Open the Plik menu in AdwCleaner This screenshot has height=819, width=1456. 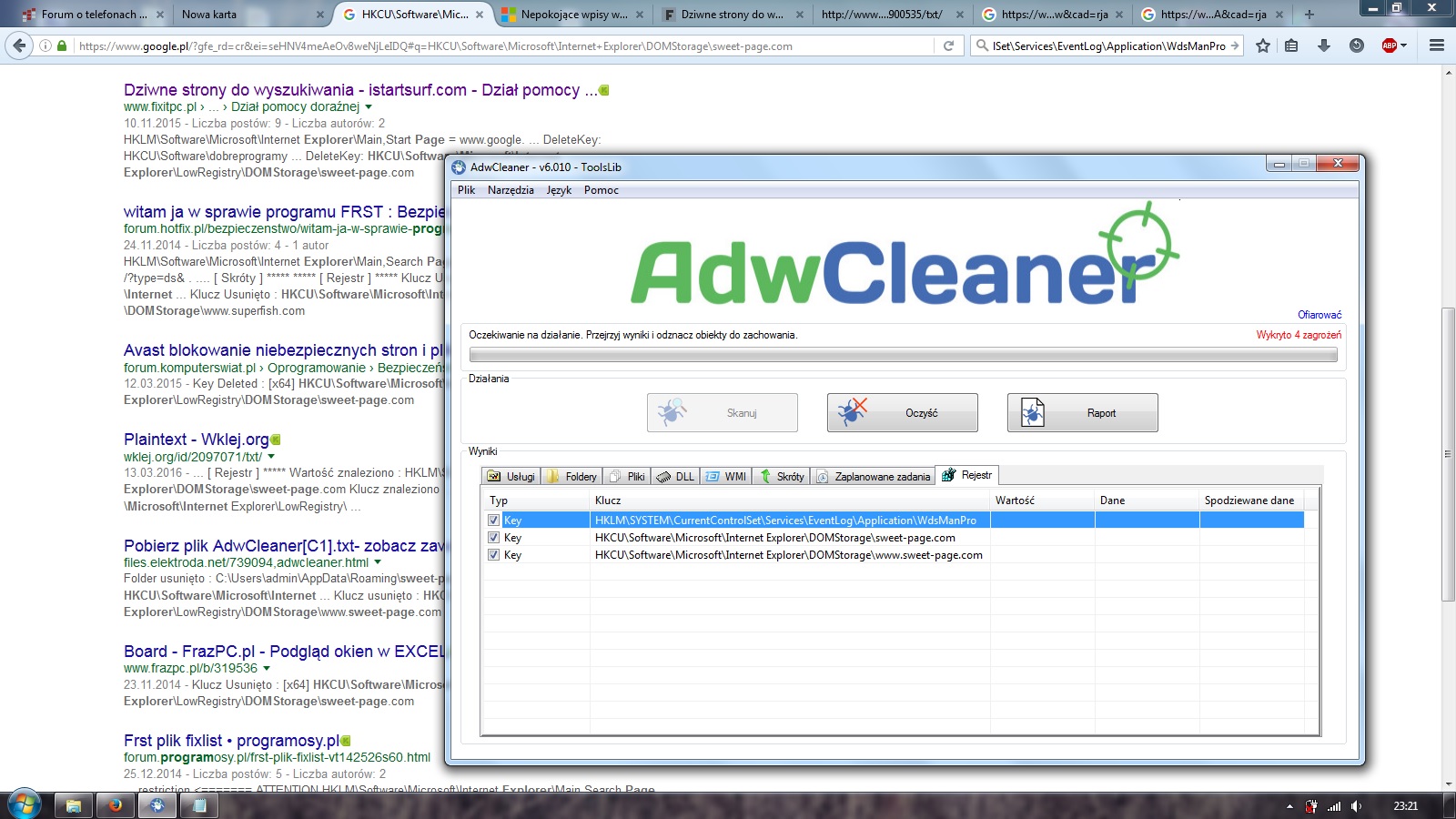pyautogui.click(x=467, y=190)
